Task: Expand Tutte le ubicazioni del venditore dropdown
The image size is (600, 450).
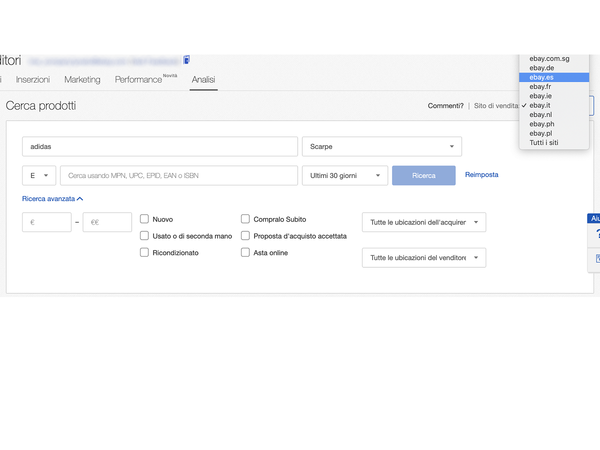Action: click(x=424, y=258)
